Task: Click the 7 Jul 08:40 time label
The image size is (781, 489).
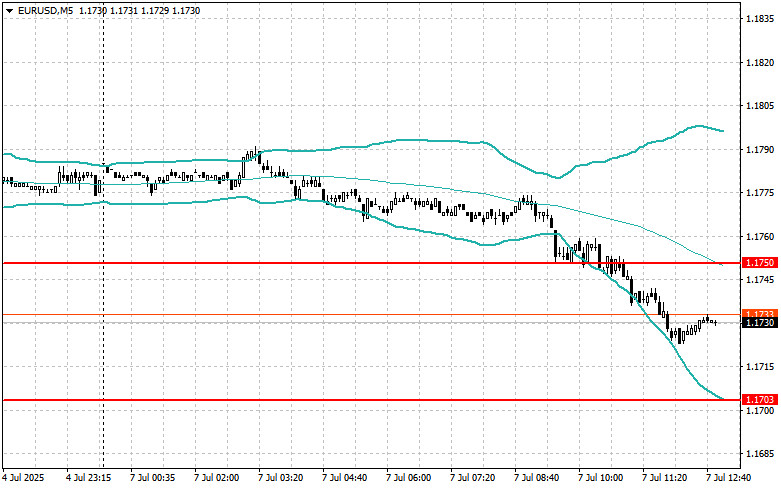Action: (x=536, y=478)
